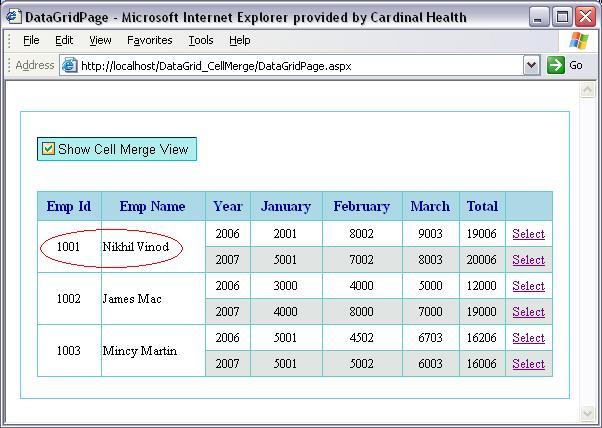Close the DataGridPage browser window
Viewport: 602px width, 428px height.
click(x=586, y=17)
